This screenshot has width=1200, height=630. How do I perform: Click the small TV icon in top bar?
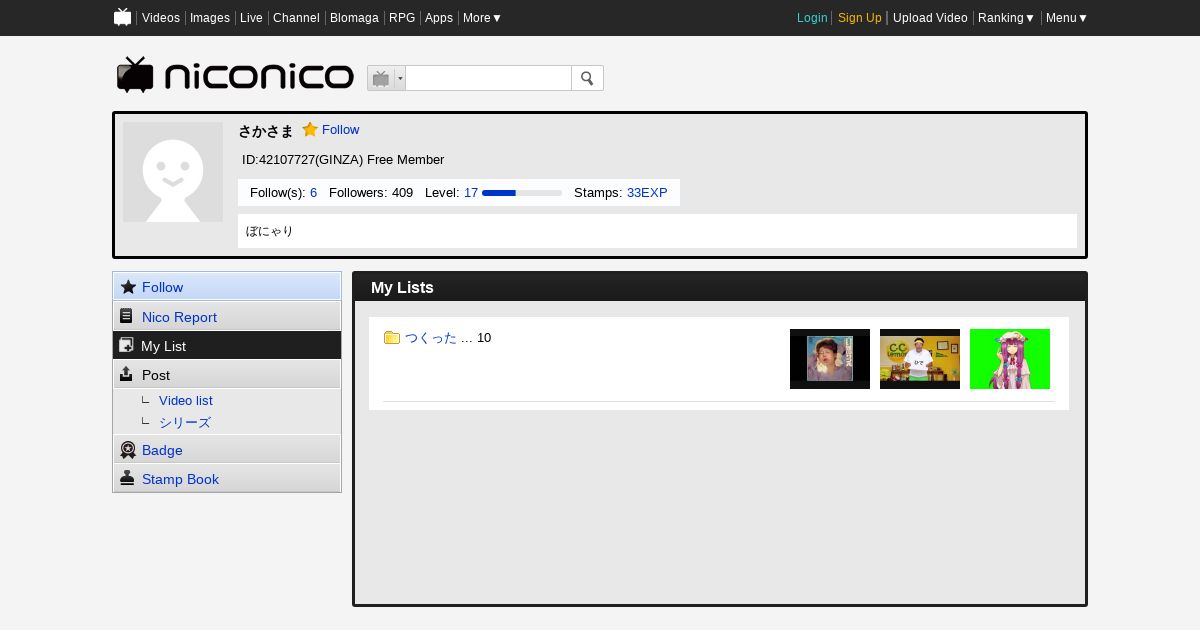pyautogui.click(x=123, y=17)
